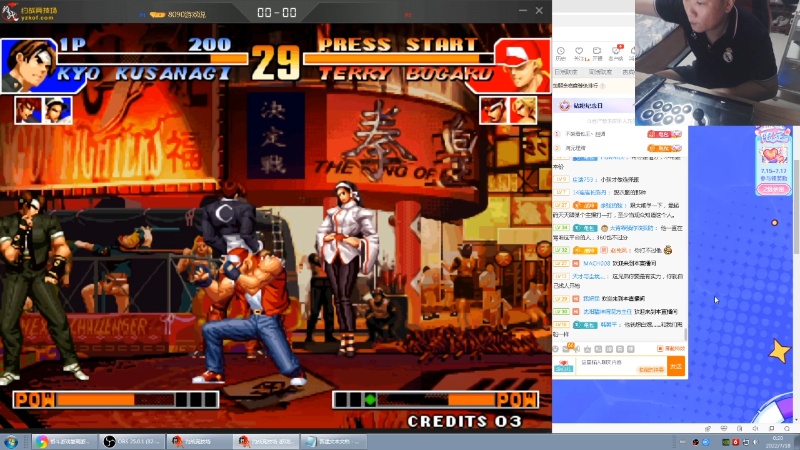Image resolution: width=800 pixels, height=450 pixels.
Task: Click the orange badge button on second ranking row
Action: pyautogui.click(x=665, y=148)
